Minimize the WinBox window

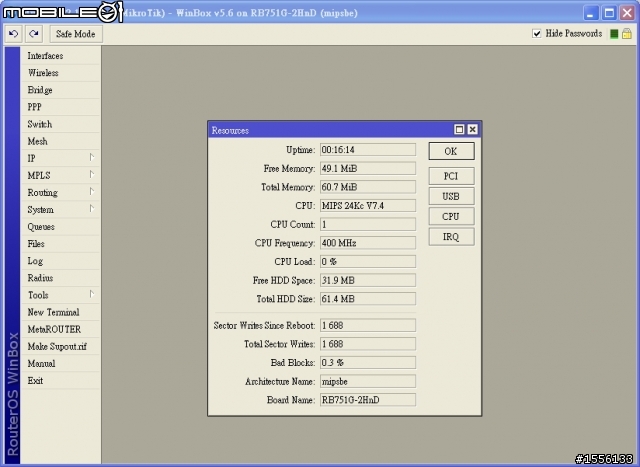click(x=590, y=13)
